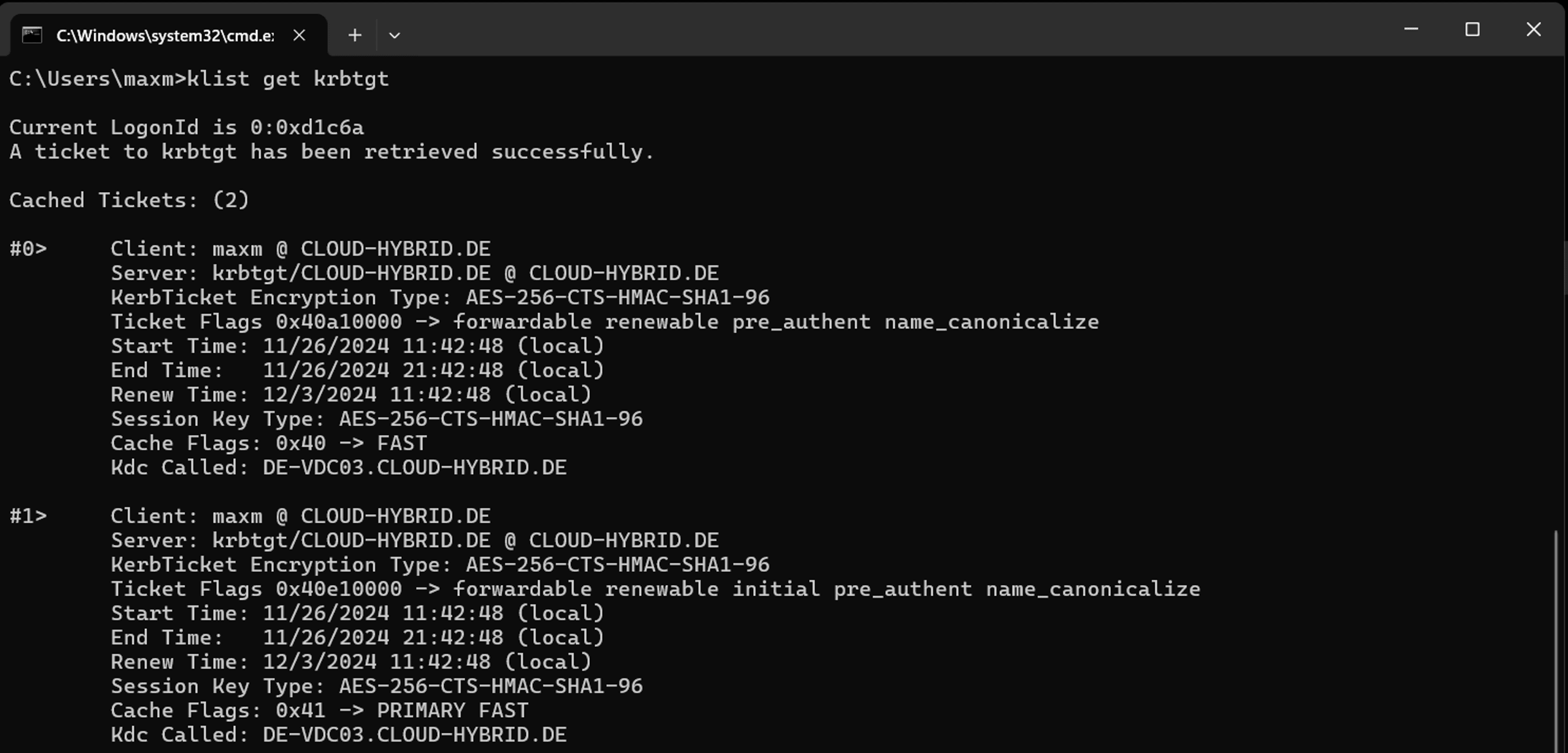Click the ticket retrieved successfully message
The height and width of the screenshot is (753, 1568).
click(x=331, y=152)
